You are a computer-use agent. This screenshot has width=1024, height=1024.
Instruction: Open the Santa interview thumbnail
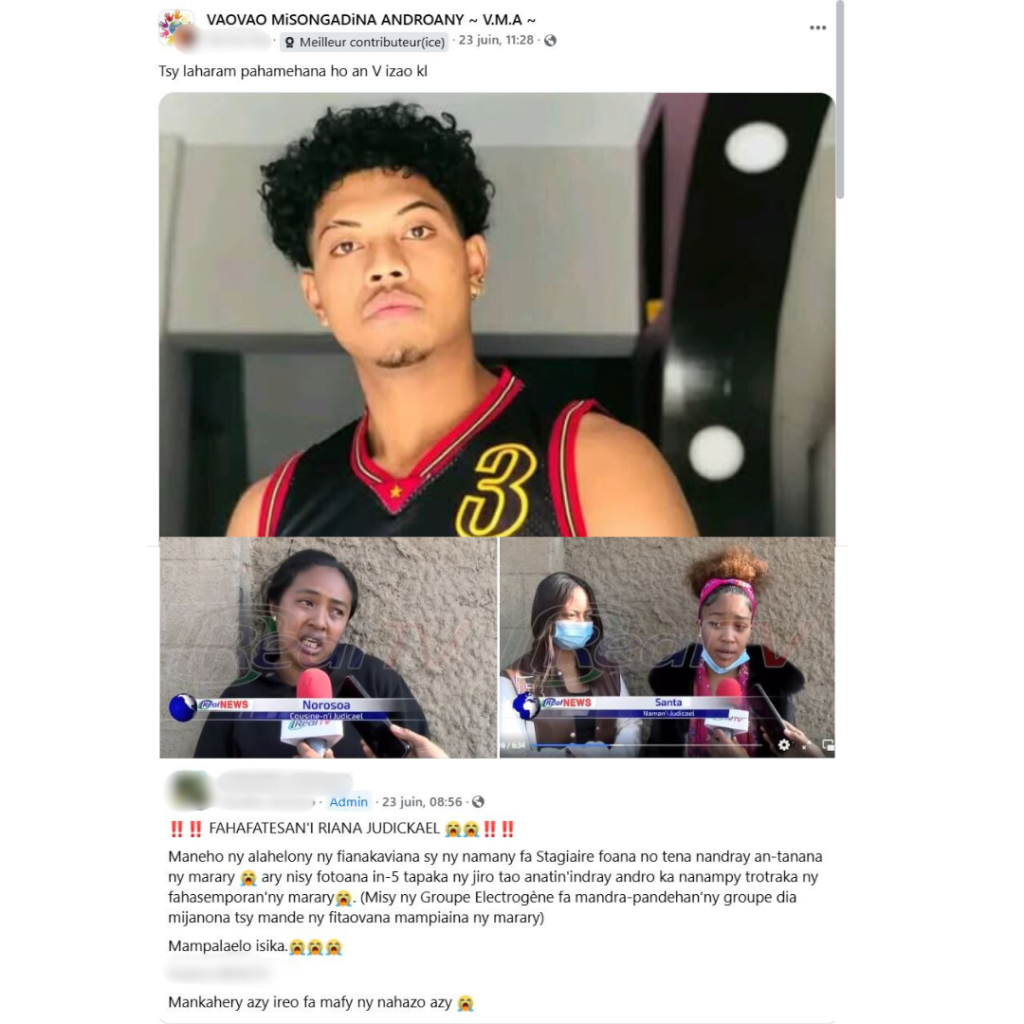(x=667, y=648)
